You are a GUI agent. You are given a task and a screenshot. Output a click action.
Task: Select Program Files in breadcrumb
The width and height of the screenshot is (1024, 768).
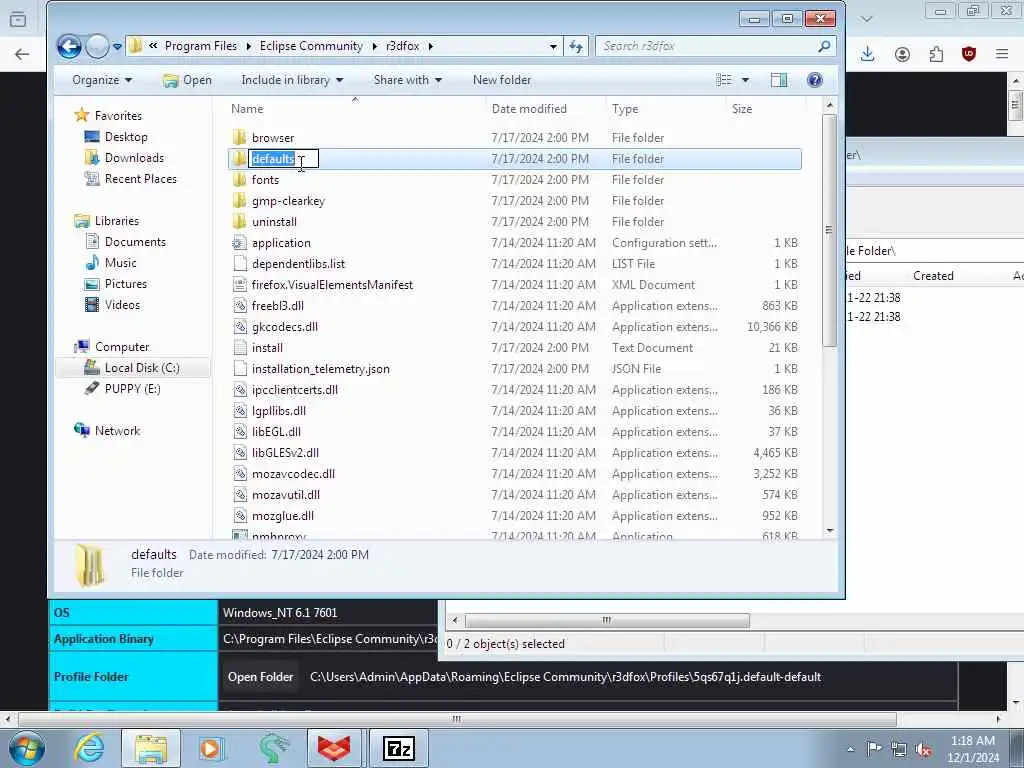coord(200,46)
